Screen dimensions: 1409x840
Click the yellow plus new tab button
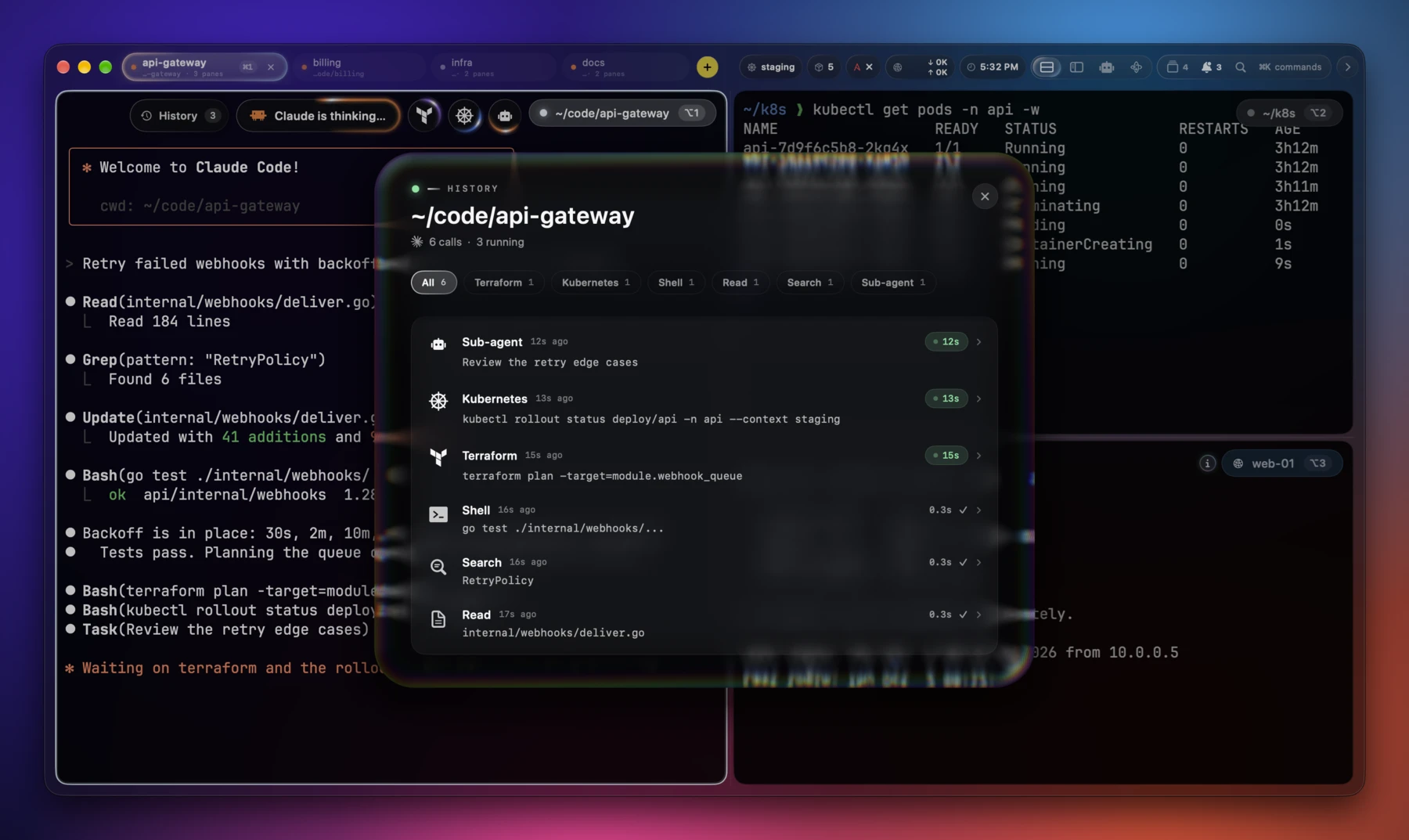(707, 67)
